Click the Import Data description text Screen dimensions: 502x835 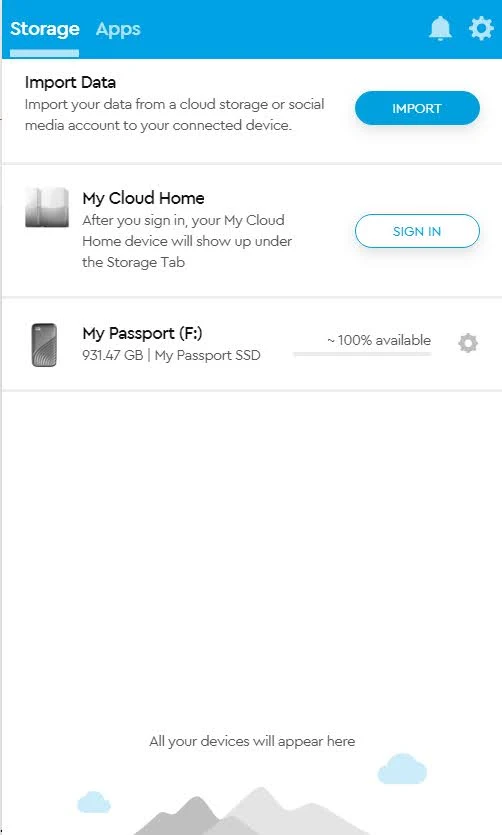(175, 114)
